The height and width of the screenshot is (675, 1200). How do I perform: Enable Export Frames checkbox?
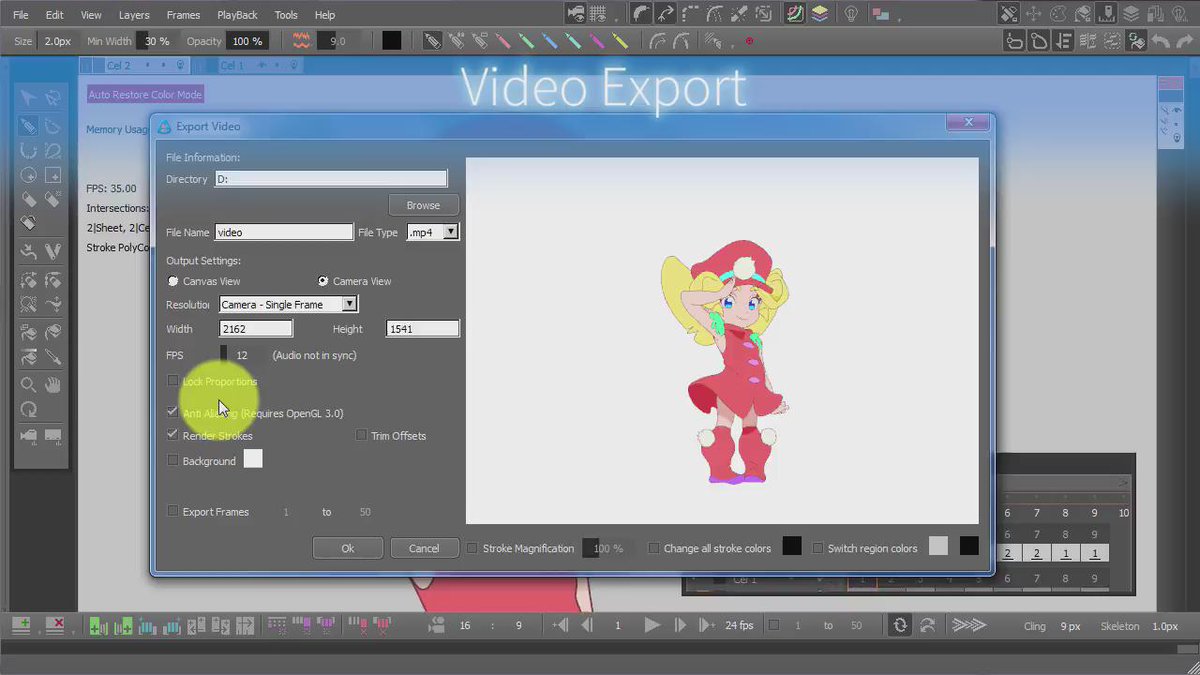[x=173, y=511]
